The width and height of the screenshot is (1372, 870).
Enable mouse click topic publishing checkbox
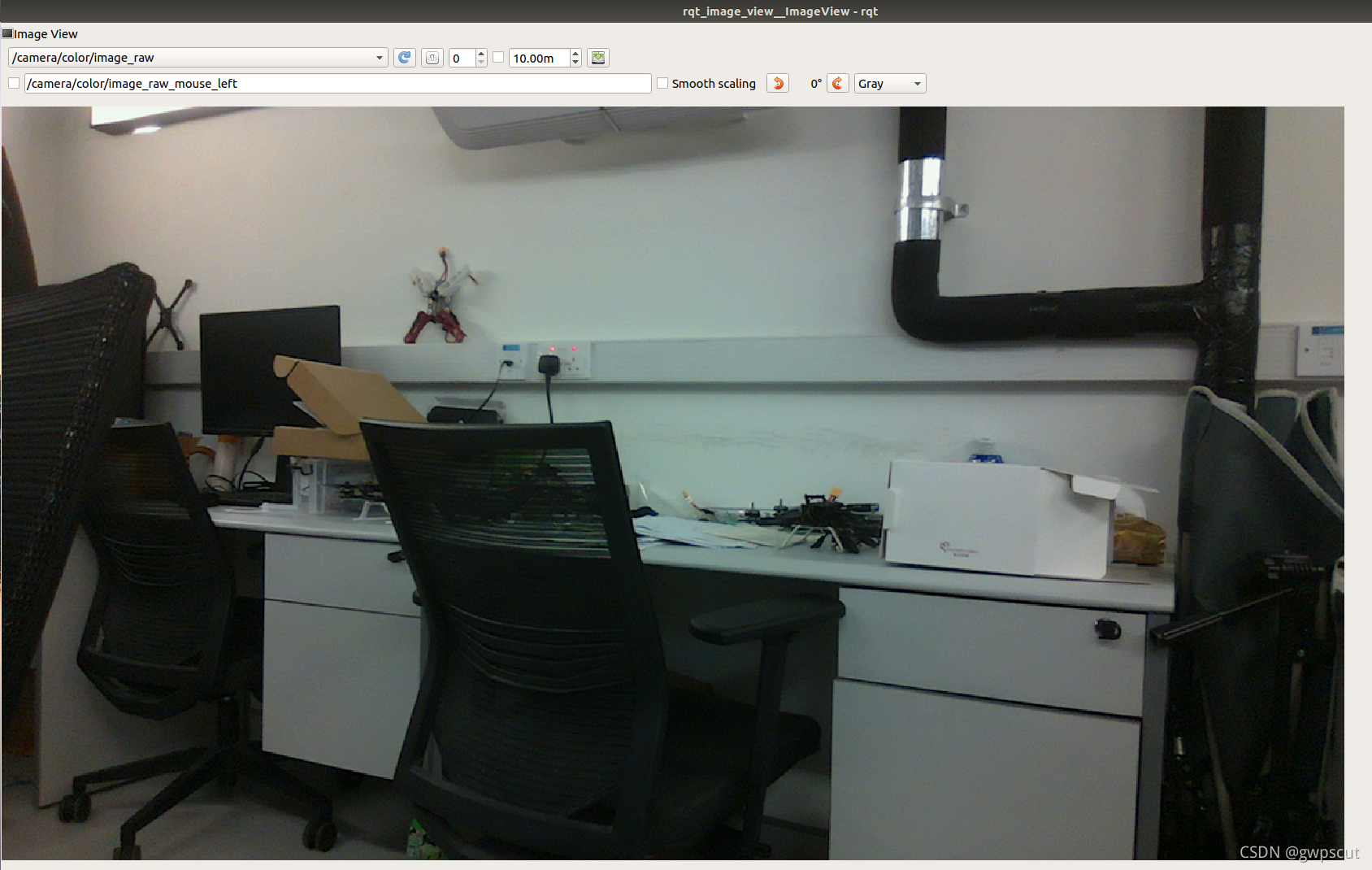pyautogui.click(x=14, y=83)
